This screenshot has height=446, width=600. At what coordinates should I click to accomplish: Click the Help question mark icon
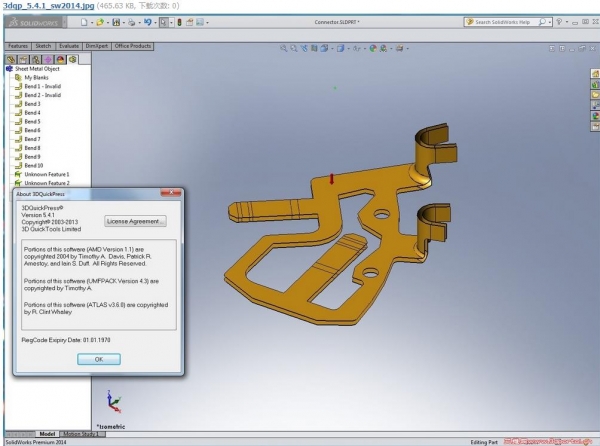pos(559,22)
